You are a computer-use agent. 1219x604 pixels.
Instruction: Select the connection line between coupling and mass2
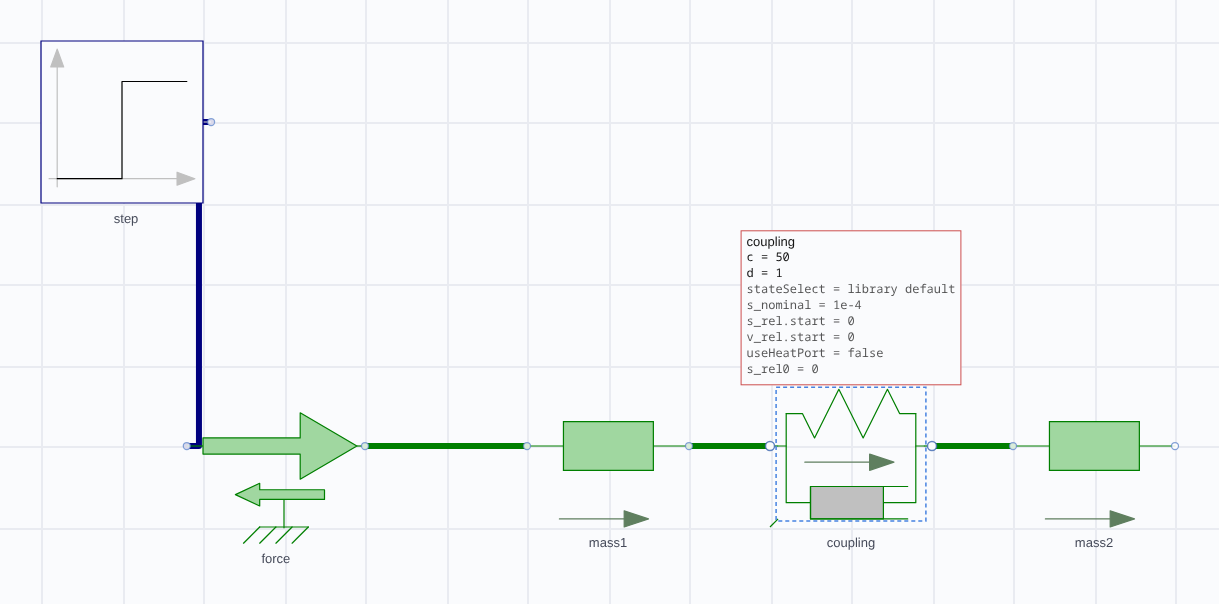[x=972, y=446]
